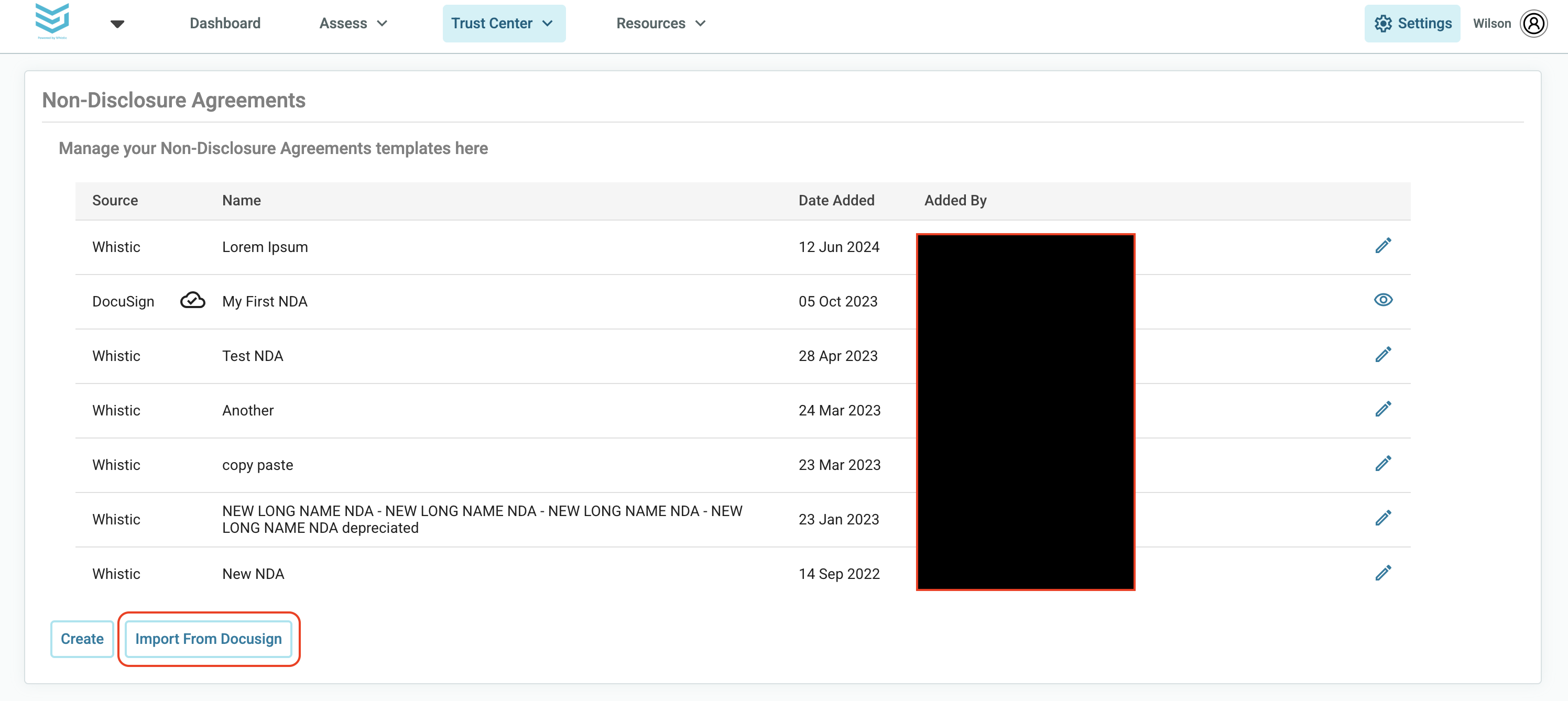Screen dimensions: 1568x701
Task: Edit the Lorem Ipsum NDA with pencil icon
Action: (1383, 245)
